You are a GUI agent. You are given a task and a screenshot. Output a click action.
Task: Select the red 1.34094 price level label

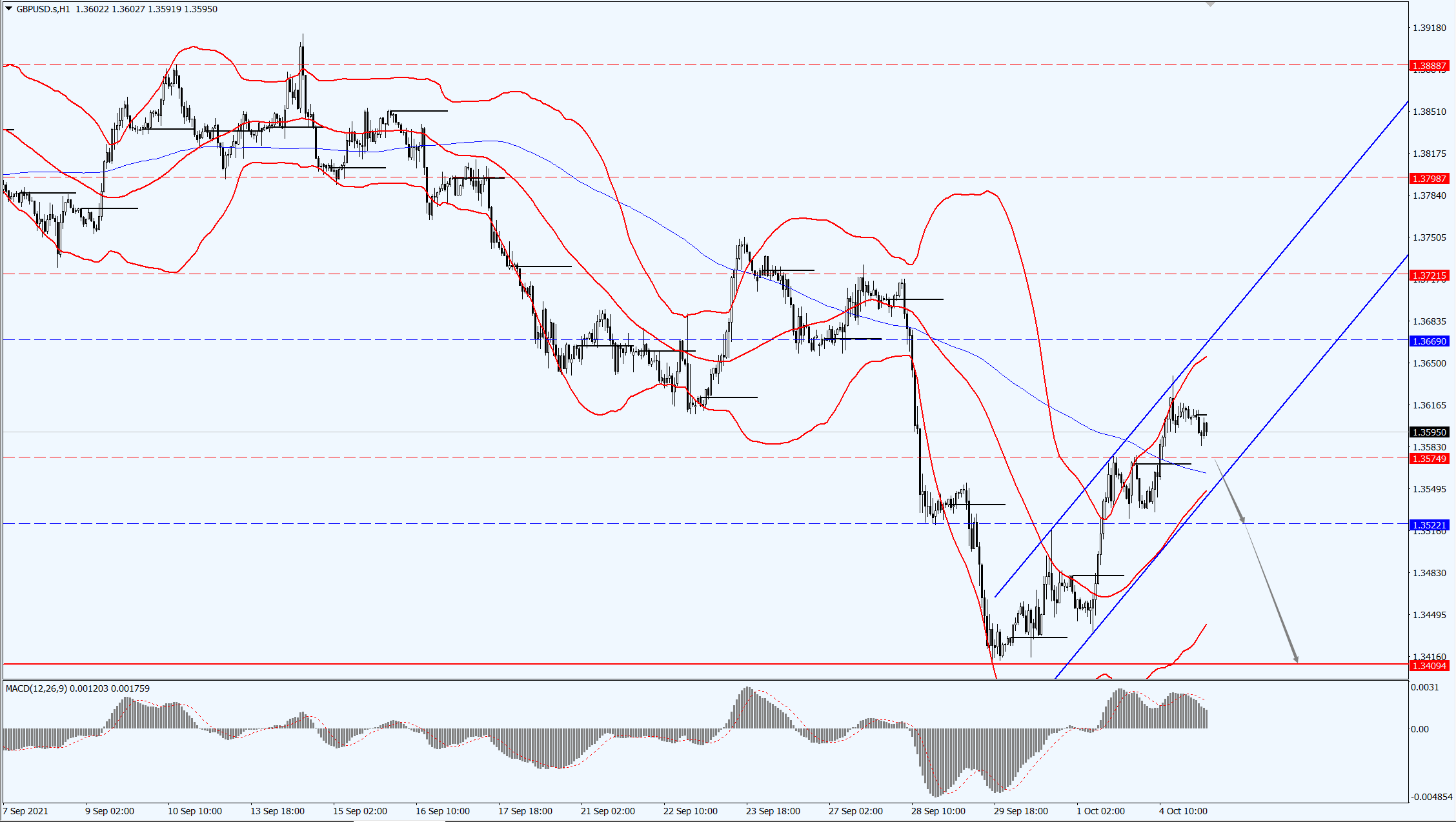[x=1430, y=666]
